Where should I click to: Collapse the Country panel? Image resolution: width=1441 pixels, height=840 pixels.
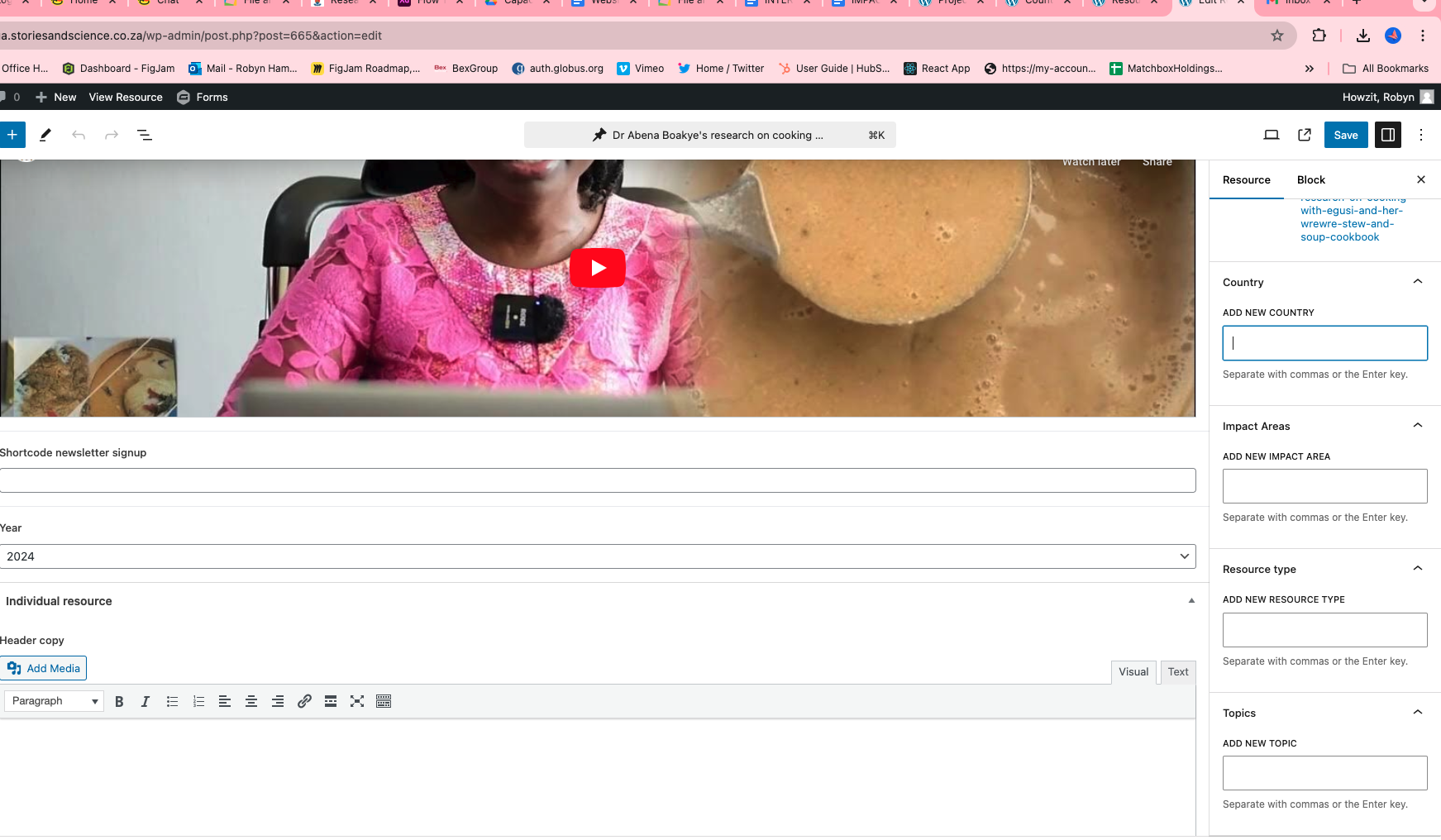(x=1417, y=282)
